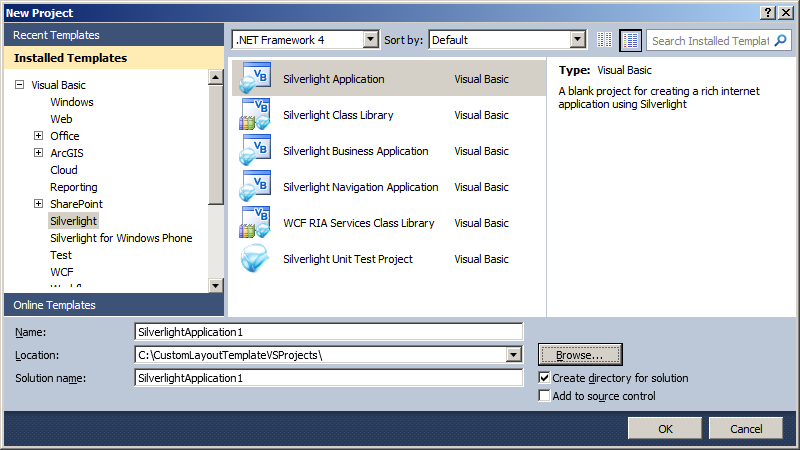This screenshot has height=450, width=800.
Task: Click the Silverlight Unit Test Project icon
Action: (255, 258)
